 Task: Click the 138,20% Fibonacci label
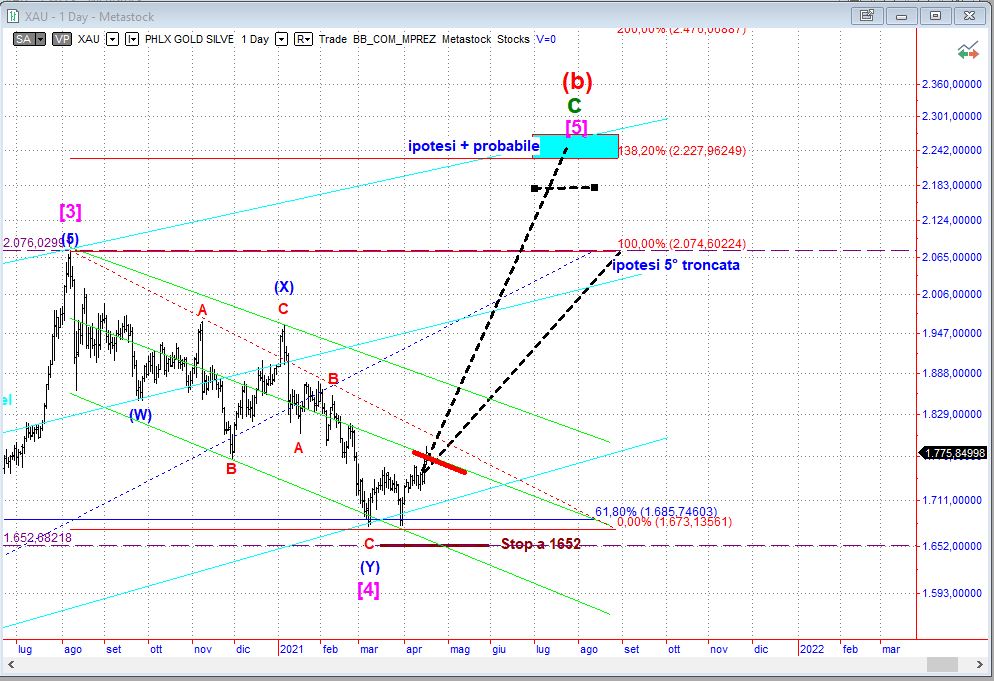[682, 151]
